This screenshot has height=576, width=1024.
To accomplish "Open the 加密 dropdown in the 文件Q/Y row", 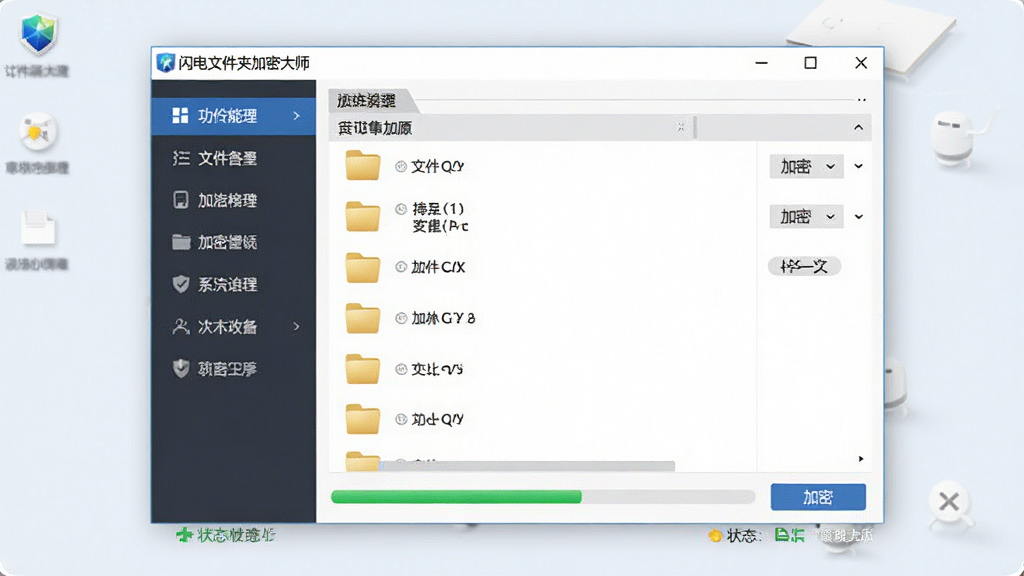I will [807, 167].
